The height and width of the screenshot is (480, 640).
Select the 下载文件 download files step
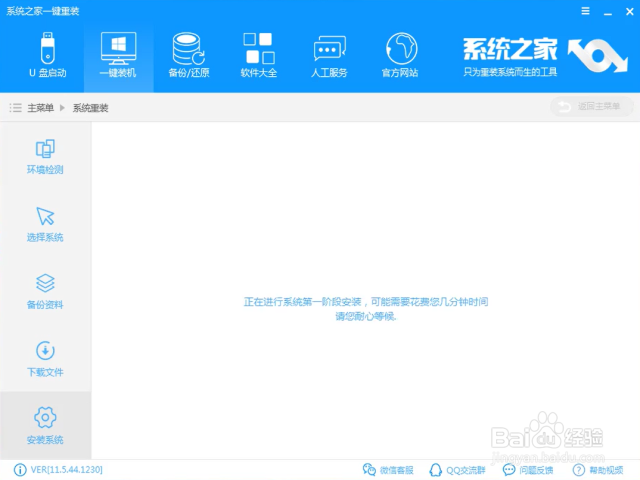45,359
